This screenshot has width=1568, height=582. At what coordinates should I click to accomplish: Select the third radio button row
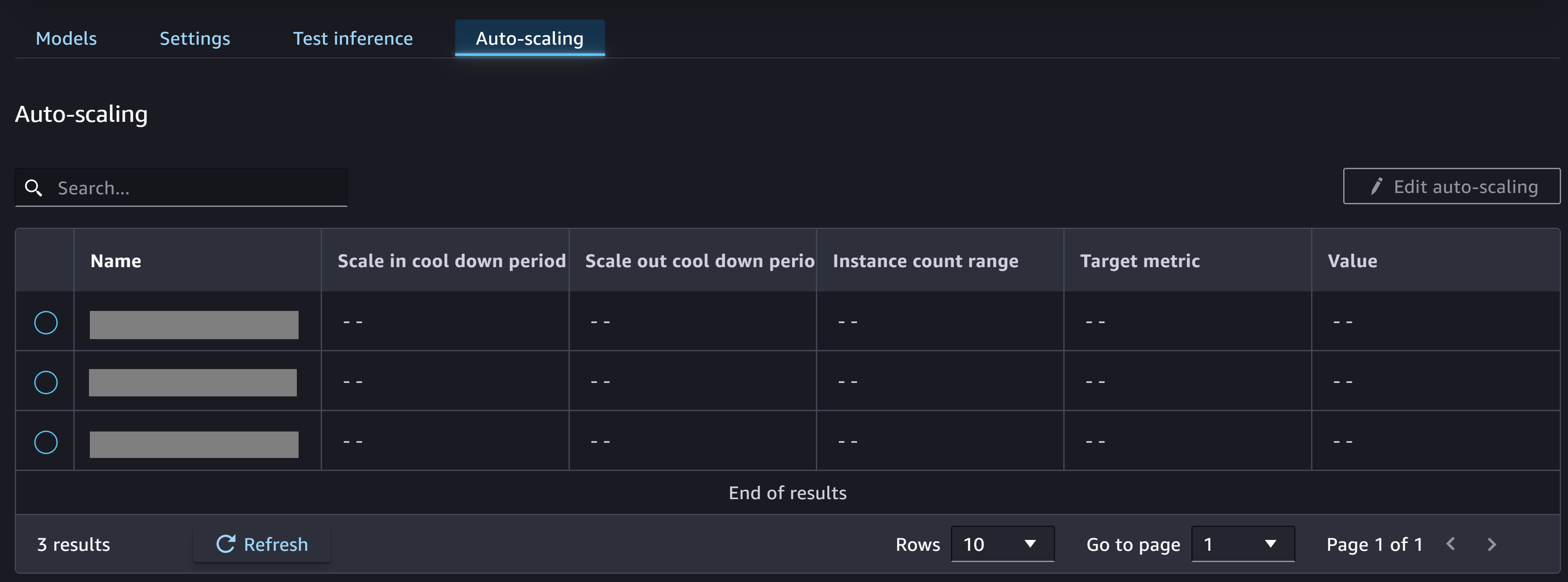[46, 441]
